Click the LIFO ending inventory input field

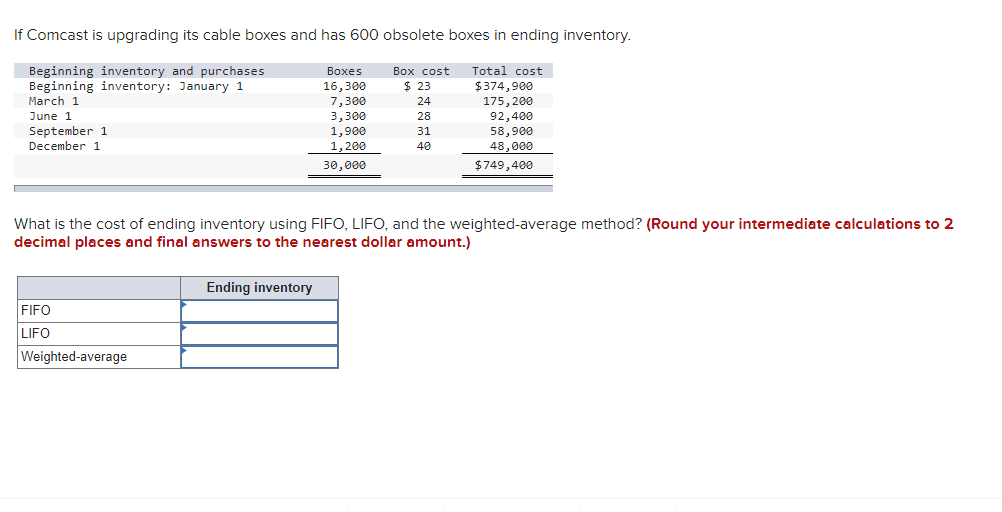click(x=259, y=334)
